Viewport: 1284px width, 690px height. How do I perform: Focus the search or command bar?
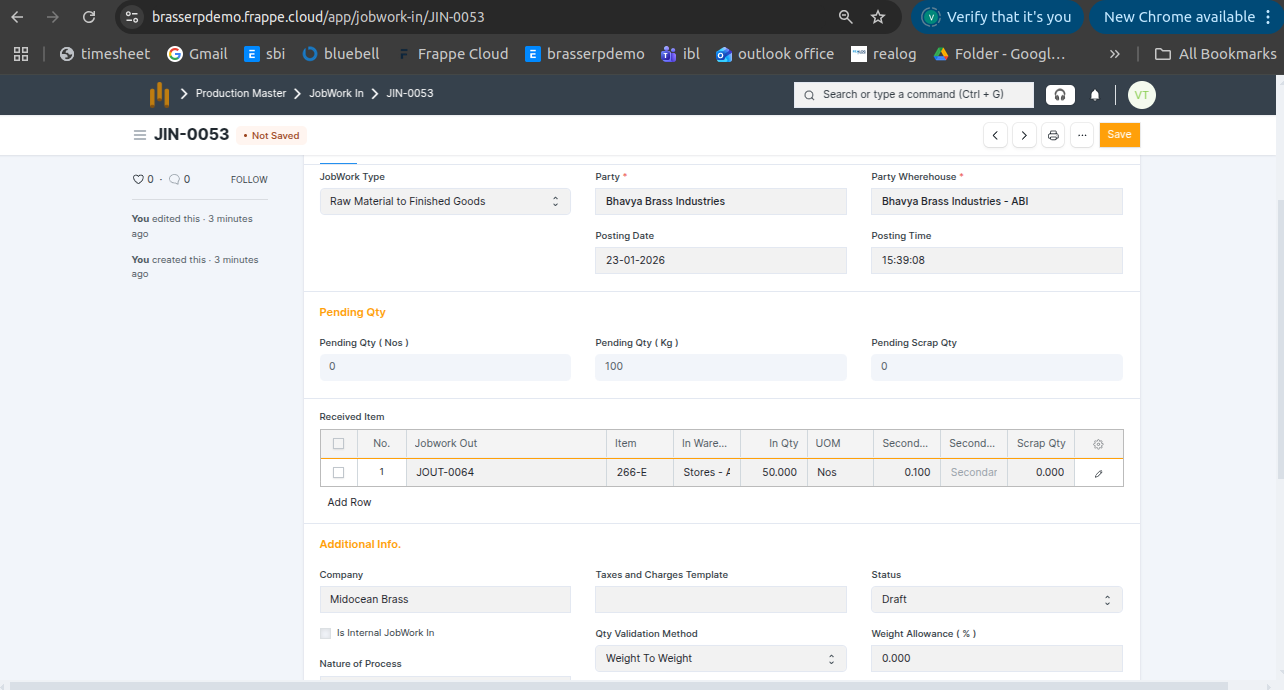[x=913, y=94]
